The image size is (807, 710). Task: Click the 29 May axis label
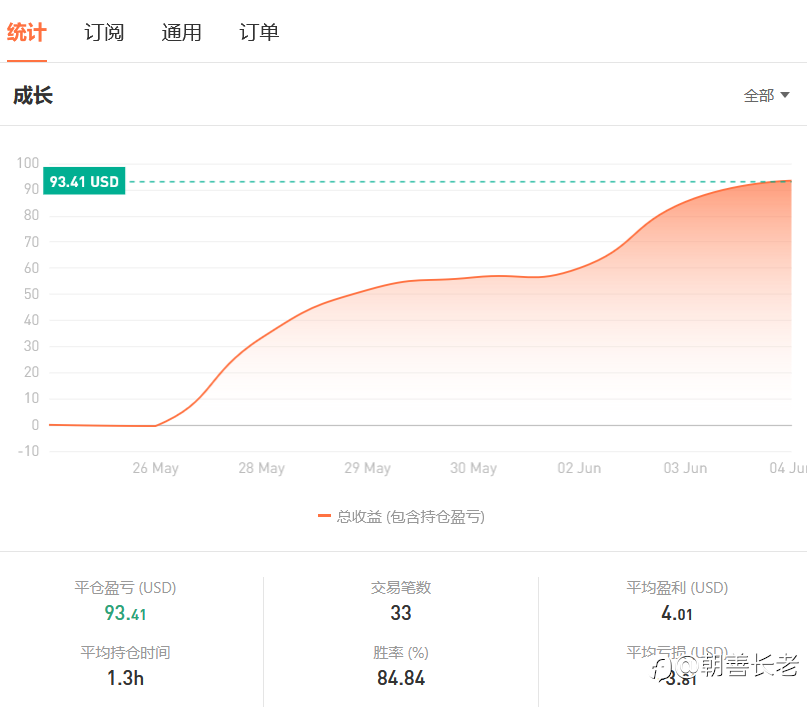coord(367,468)
